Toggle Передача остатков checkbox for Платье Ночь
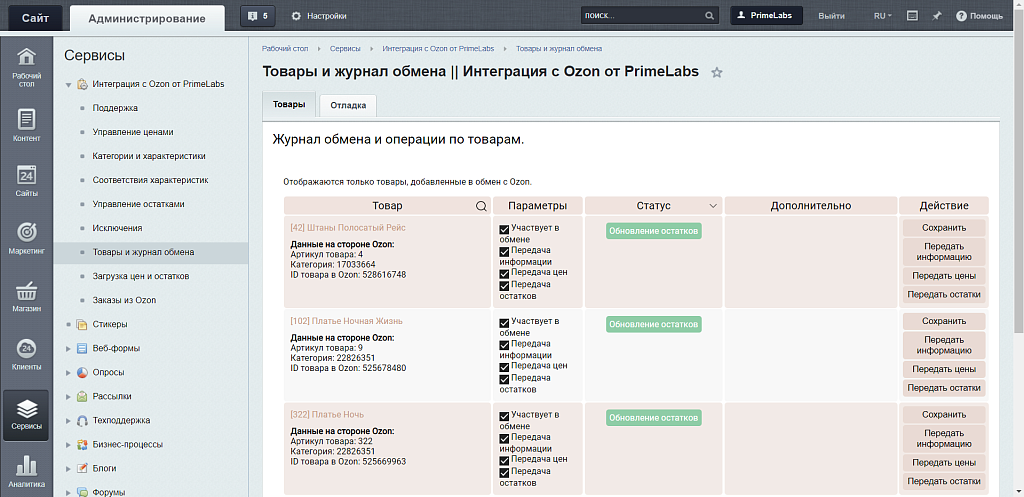This screenshot has height=497, width=1024. 504,471
